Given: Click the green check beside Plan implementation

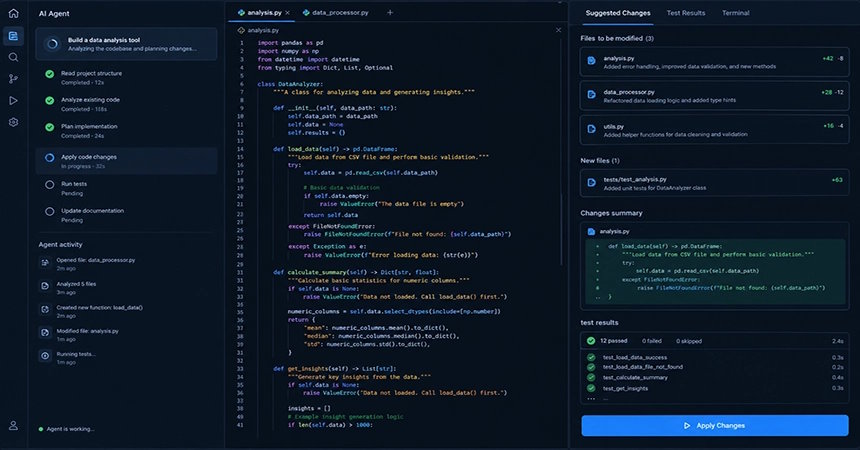Looking at the screenshot, I should pos(49,127).
